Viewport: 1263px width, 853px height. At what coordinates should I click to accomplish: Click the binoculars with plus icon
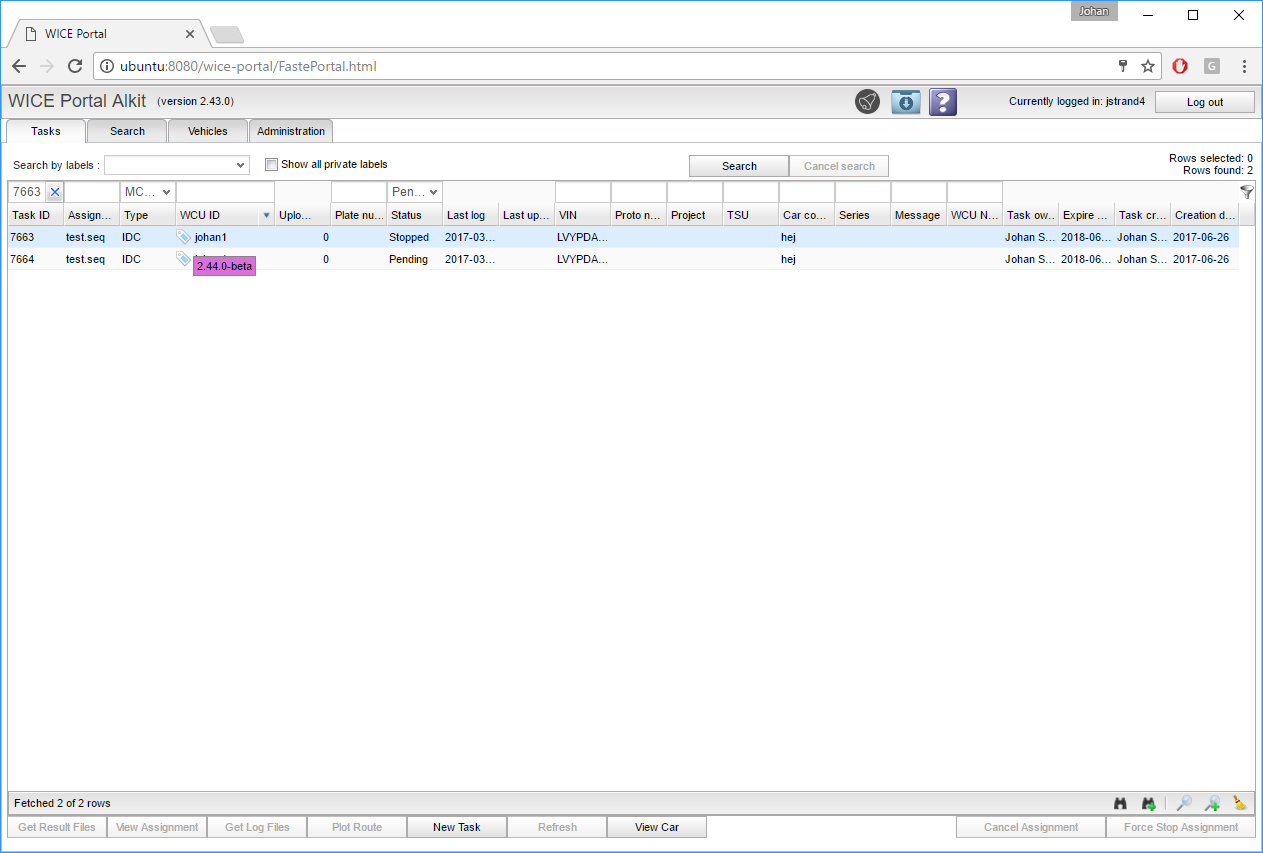1149,803
